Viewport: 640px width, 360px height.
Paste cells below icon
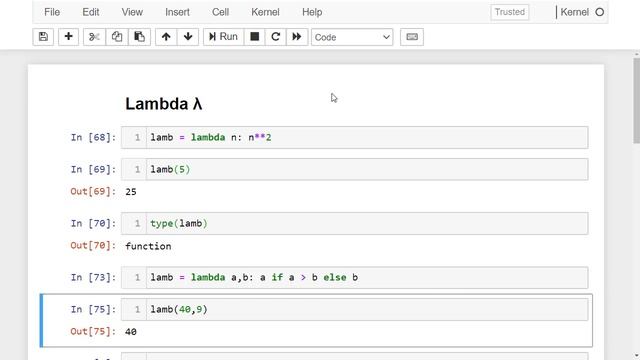(x=139, y=37)
